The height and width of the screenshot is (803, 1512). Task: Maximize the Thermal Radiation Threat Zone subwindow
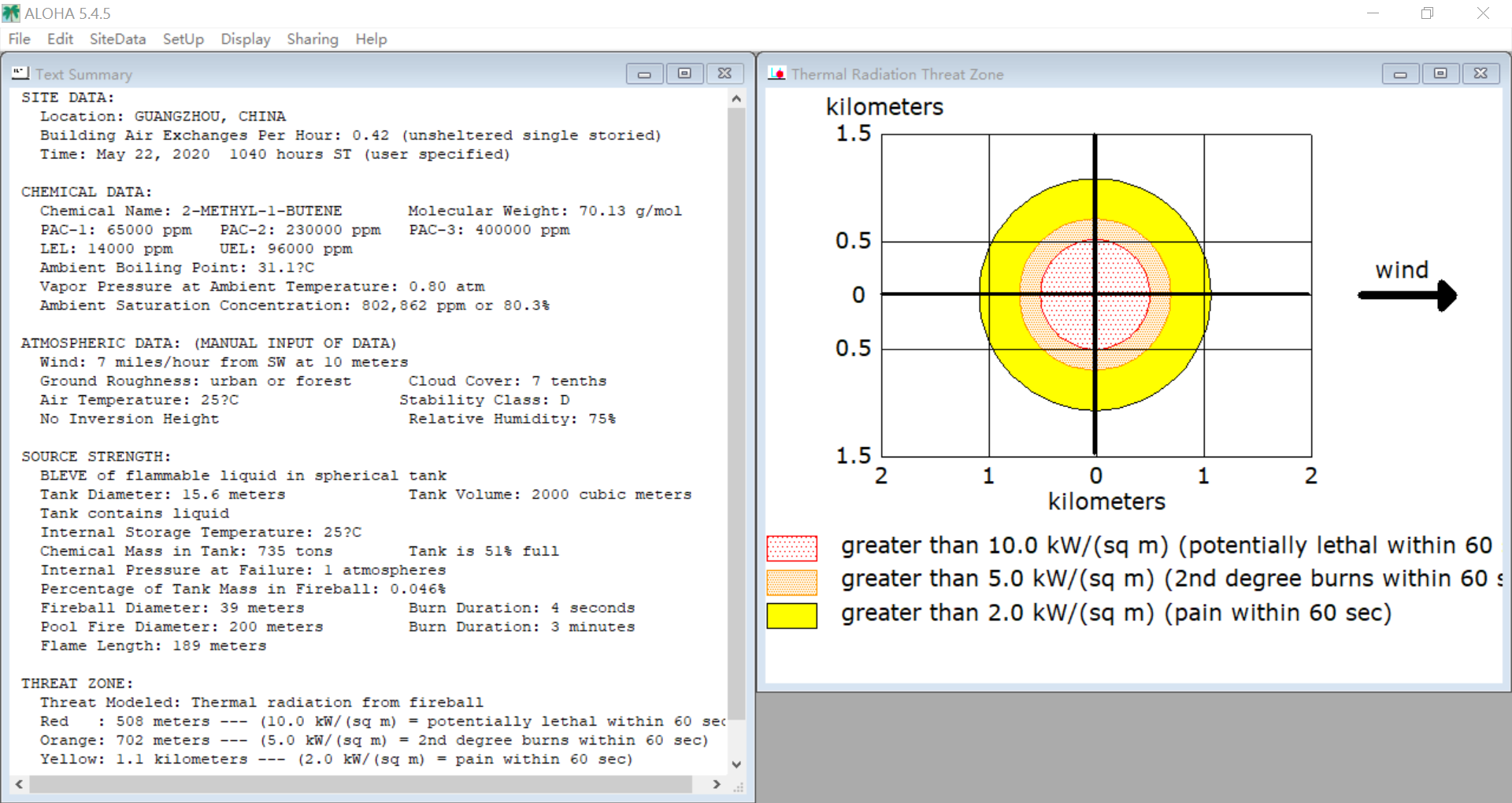(x=1440, y=74)
